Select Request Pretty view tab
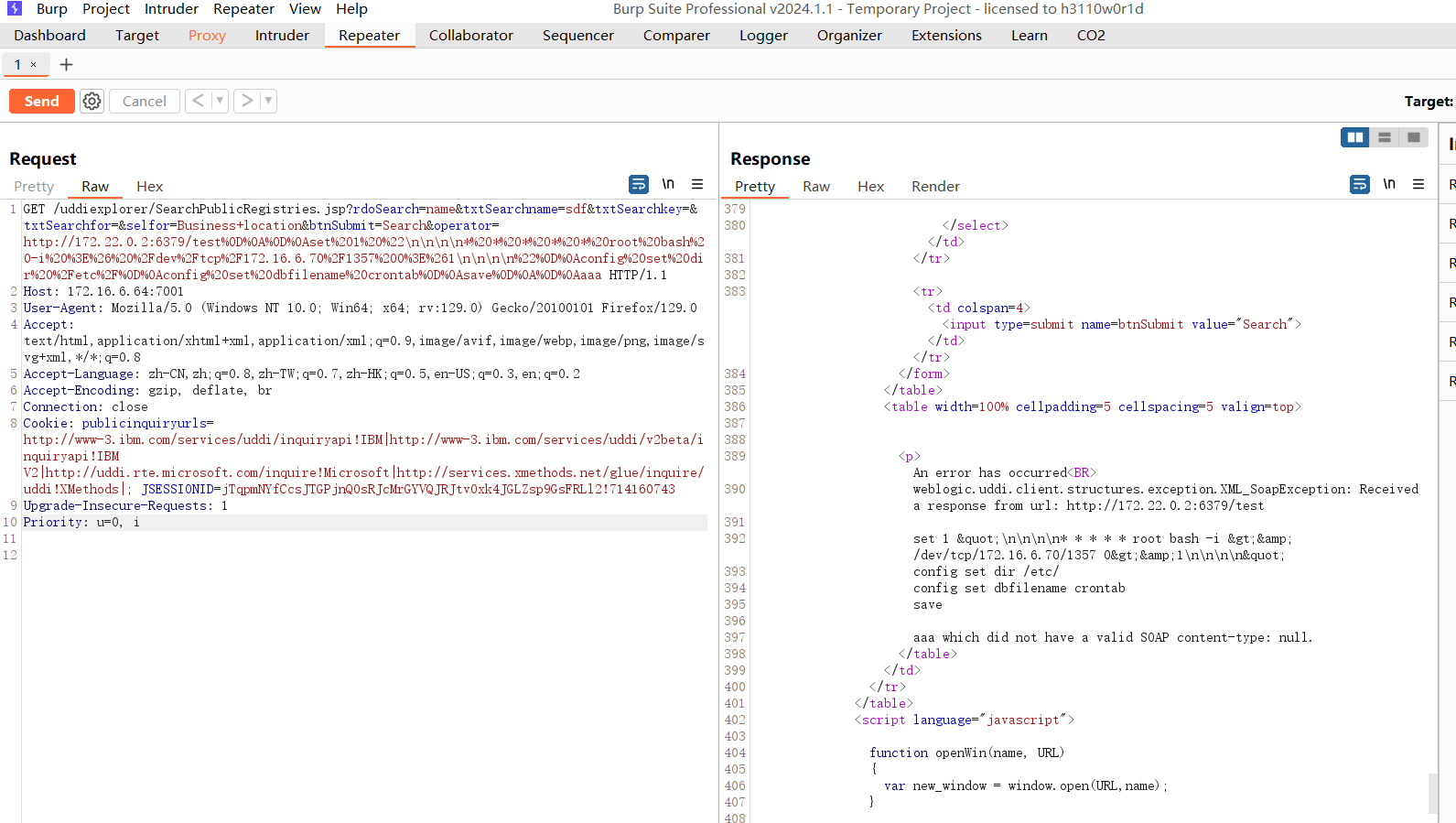Screen dimensions: 1456x823 pyautogui.click(x=34, y=187)
